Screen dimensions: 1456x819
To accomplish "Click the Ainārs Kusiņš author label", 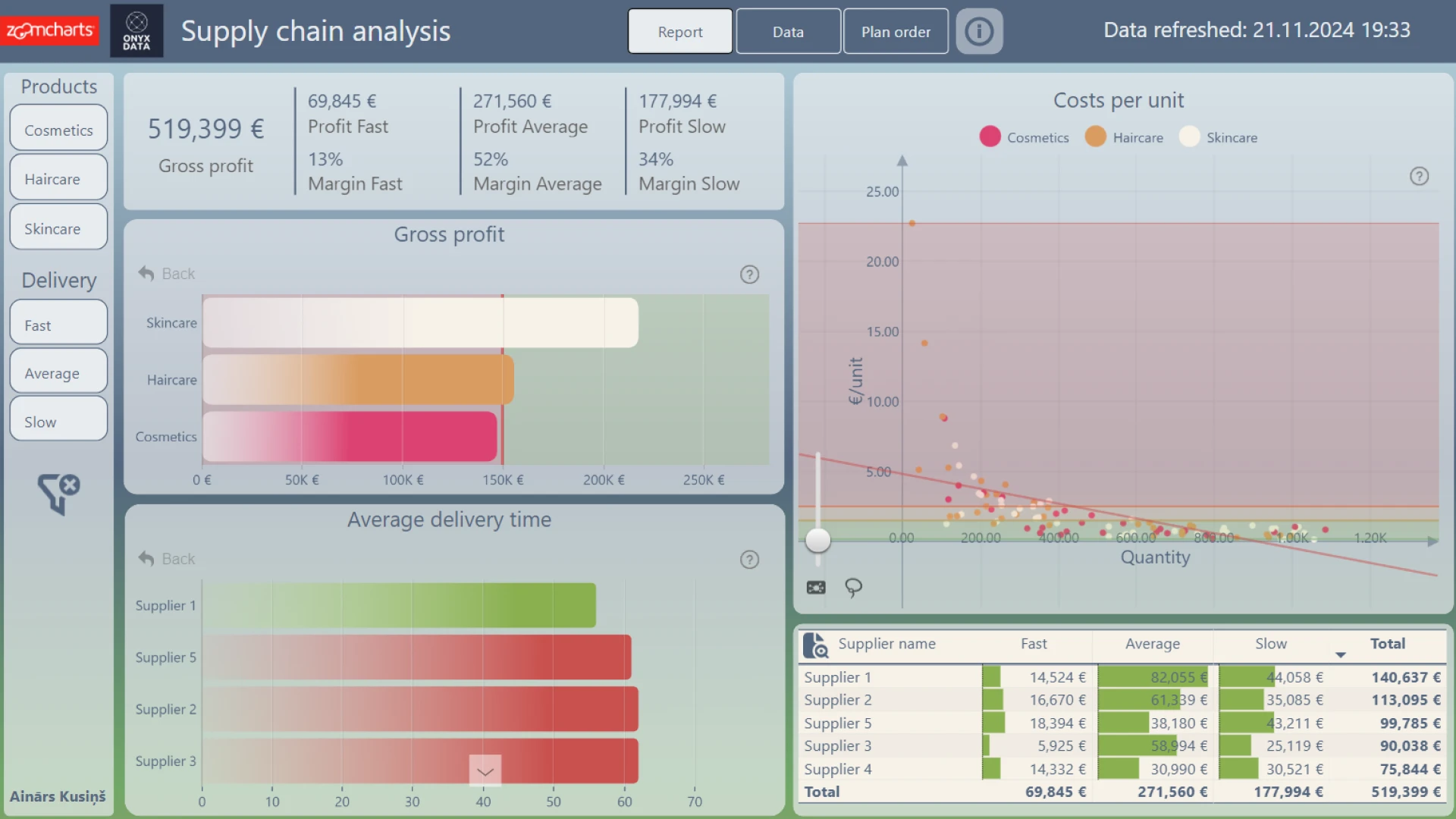I will point(58,796).
